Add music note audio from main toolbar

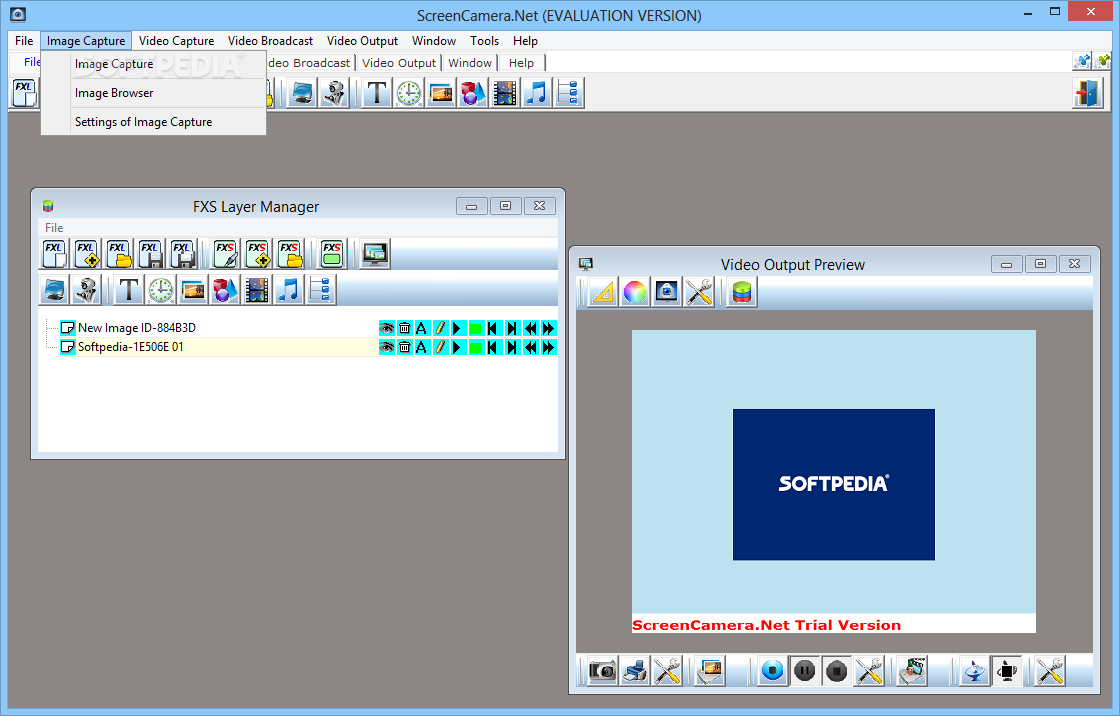click(537, 93)
